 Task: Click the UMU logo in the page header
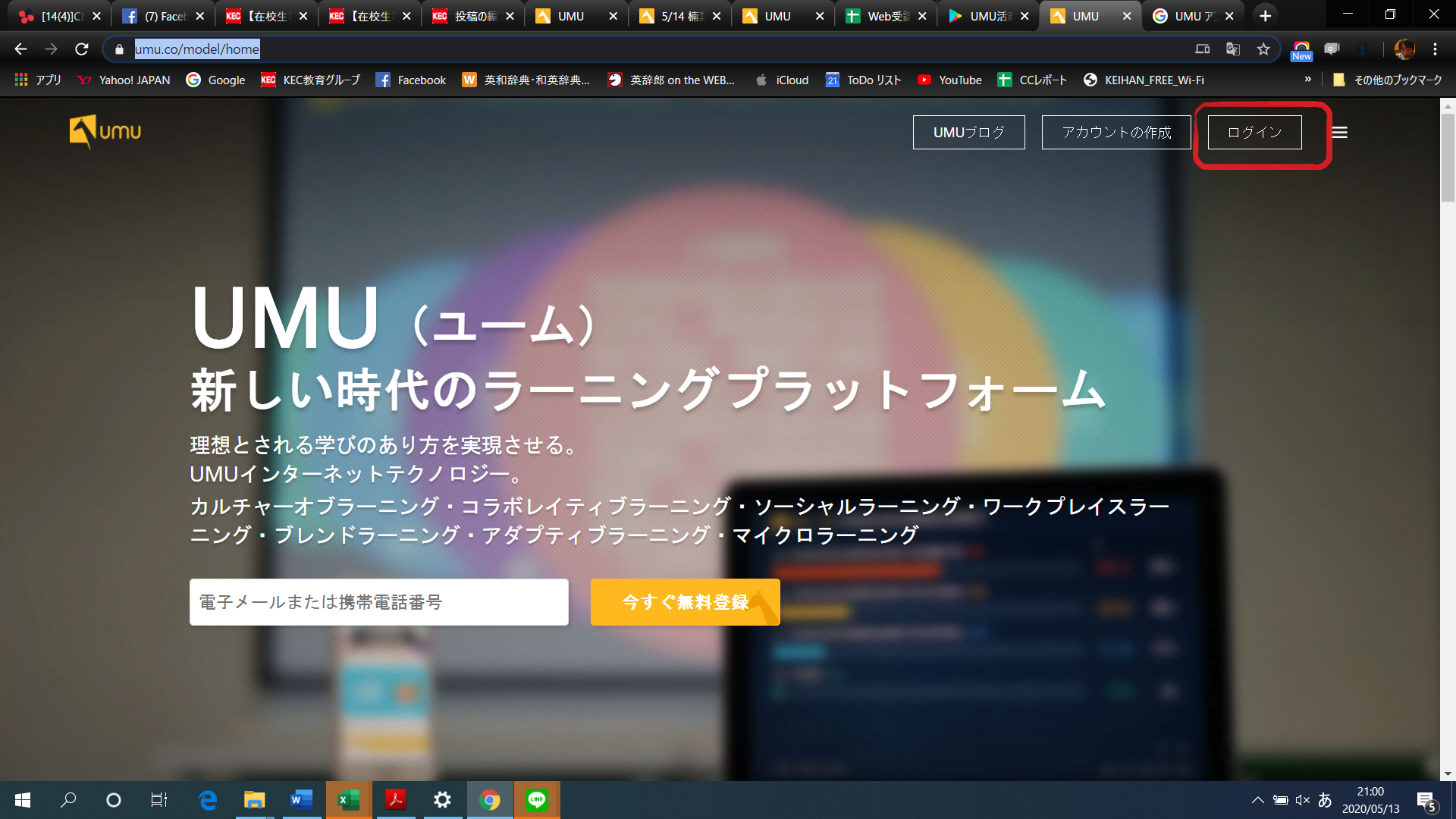(105, 131)
